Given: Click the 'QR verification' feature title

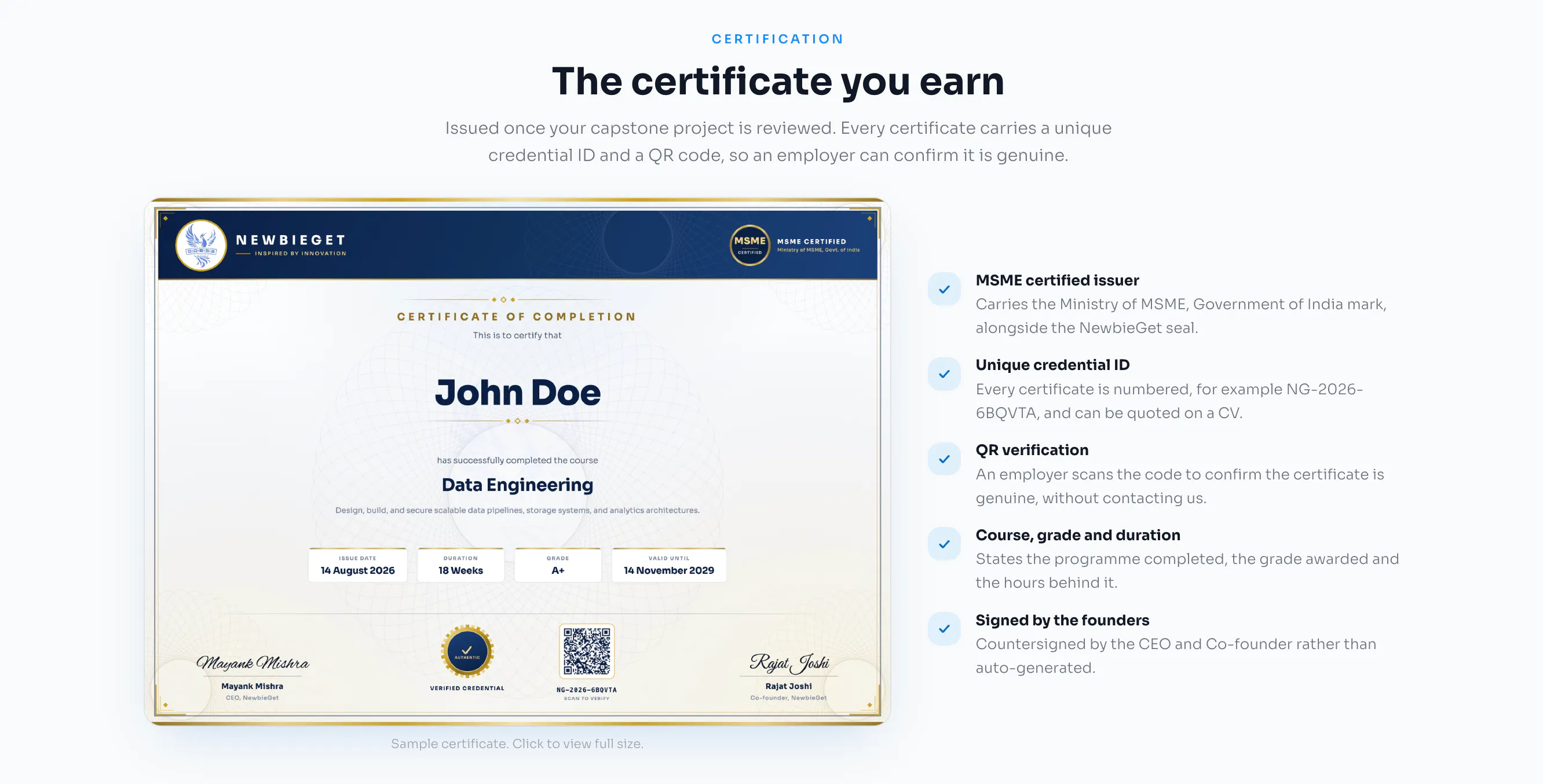Looking at the screenshot, I should click(x=1032, y=450).
